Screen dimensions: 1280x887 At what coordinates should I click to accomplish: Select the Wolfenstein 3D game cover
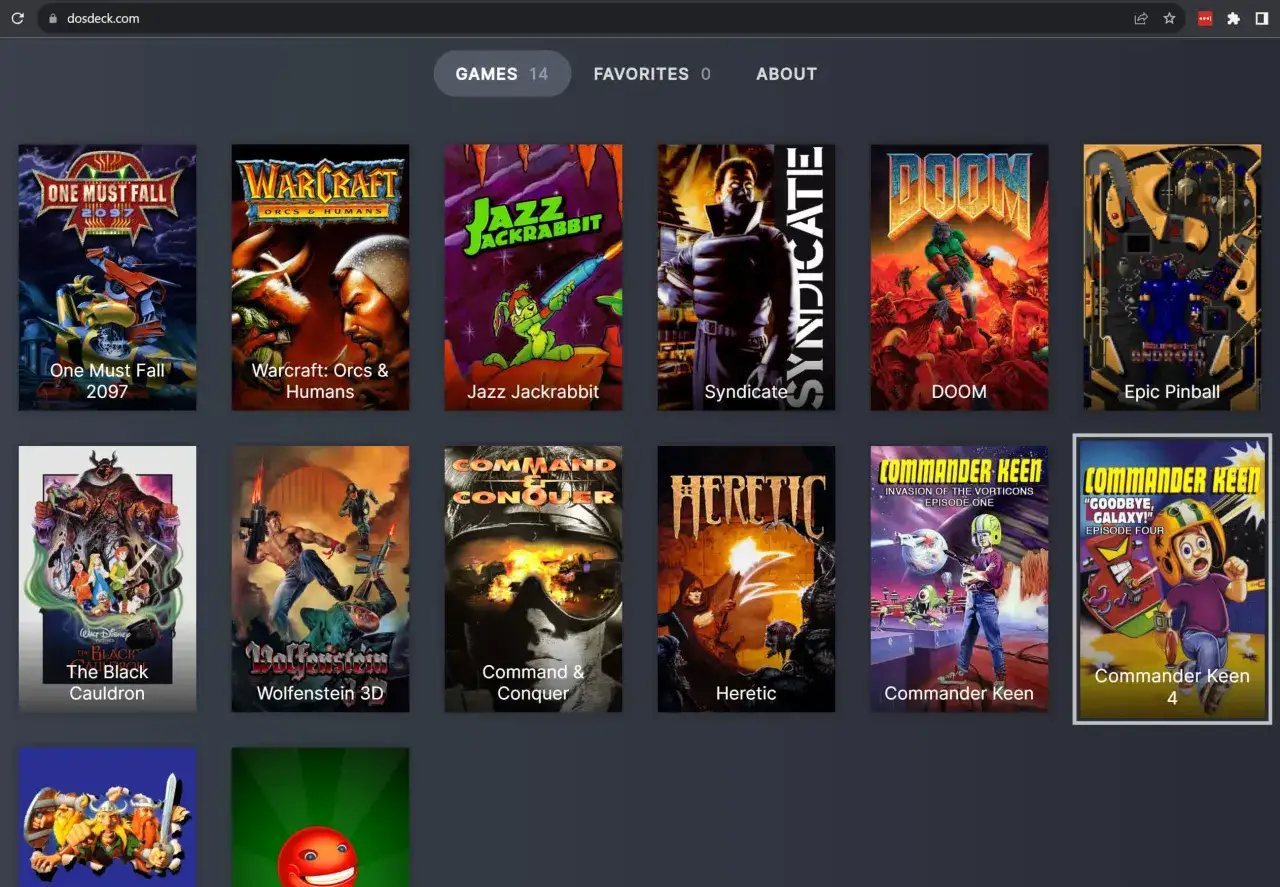(320, 579)
